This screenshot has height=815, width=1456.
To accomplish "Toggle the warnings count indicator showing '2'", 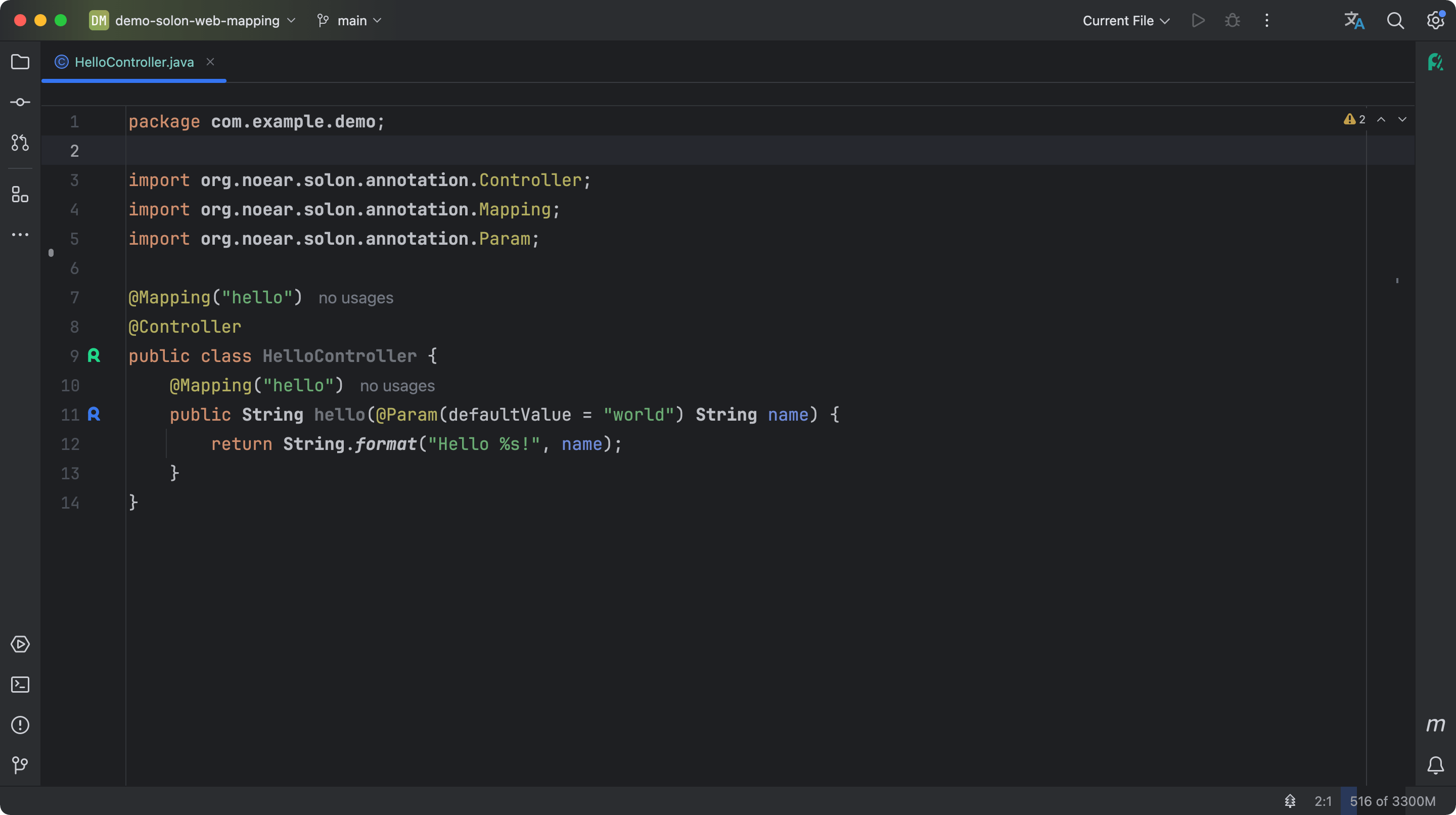I will pyautogui.click(x=1355, y=120).
